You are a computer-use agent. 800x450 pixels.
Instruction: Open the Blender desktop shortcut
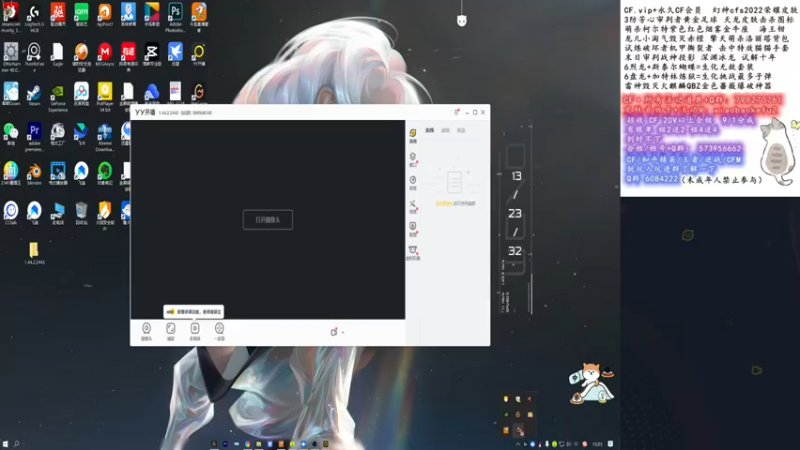(34, 173)
